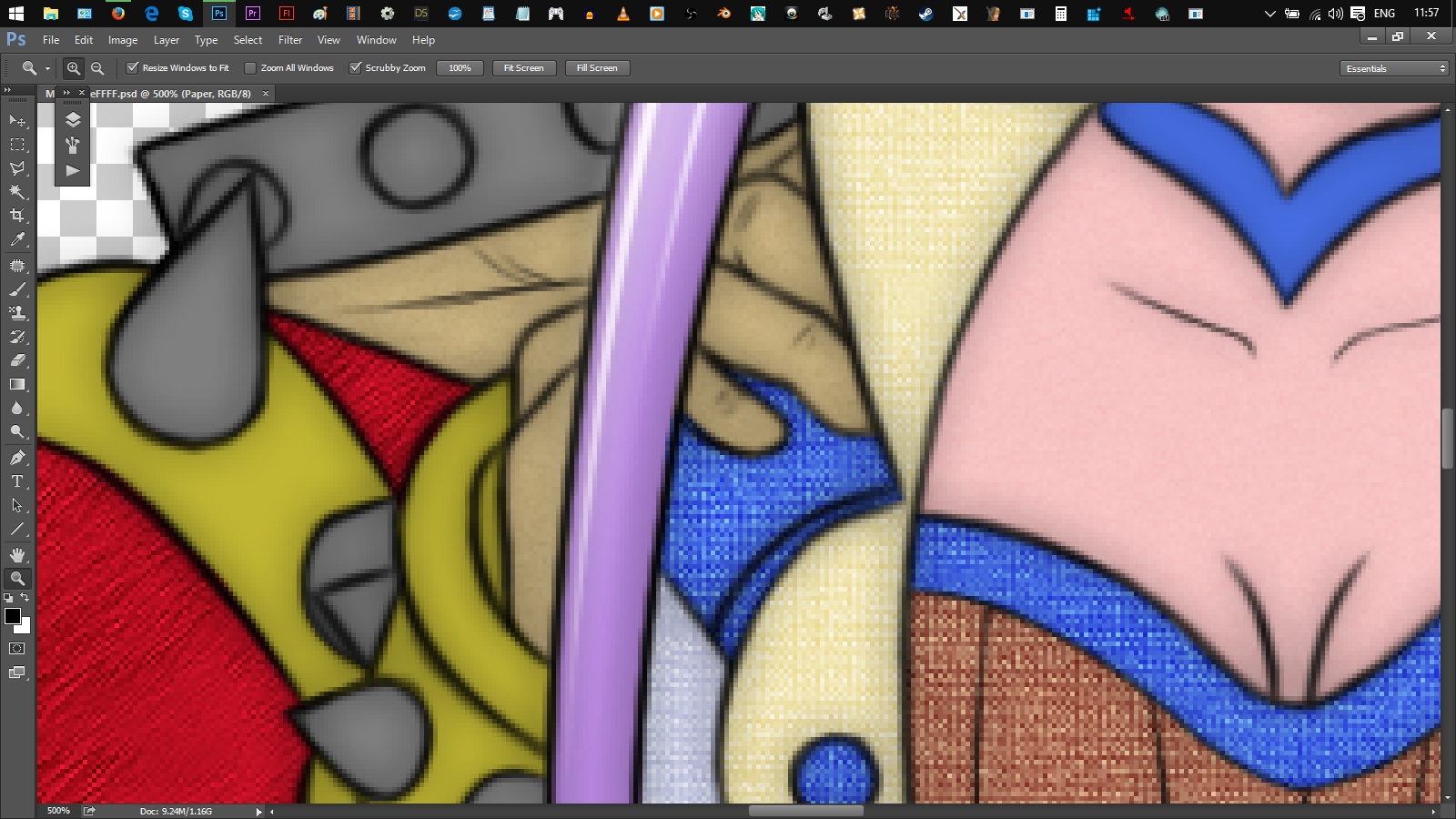Viewport: 1456px width, 819px height.
Task: Pick the Polygonal Lasso tool
Action: coord(17,168)
